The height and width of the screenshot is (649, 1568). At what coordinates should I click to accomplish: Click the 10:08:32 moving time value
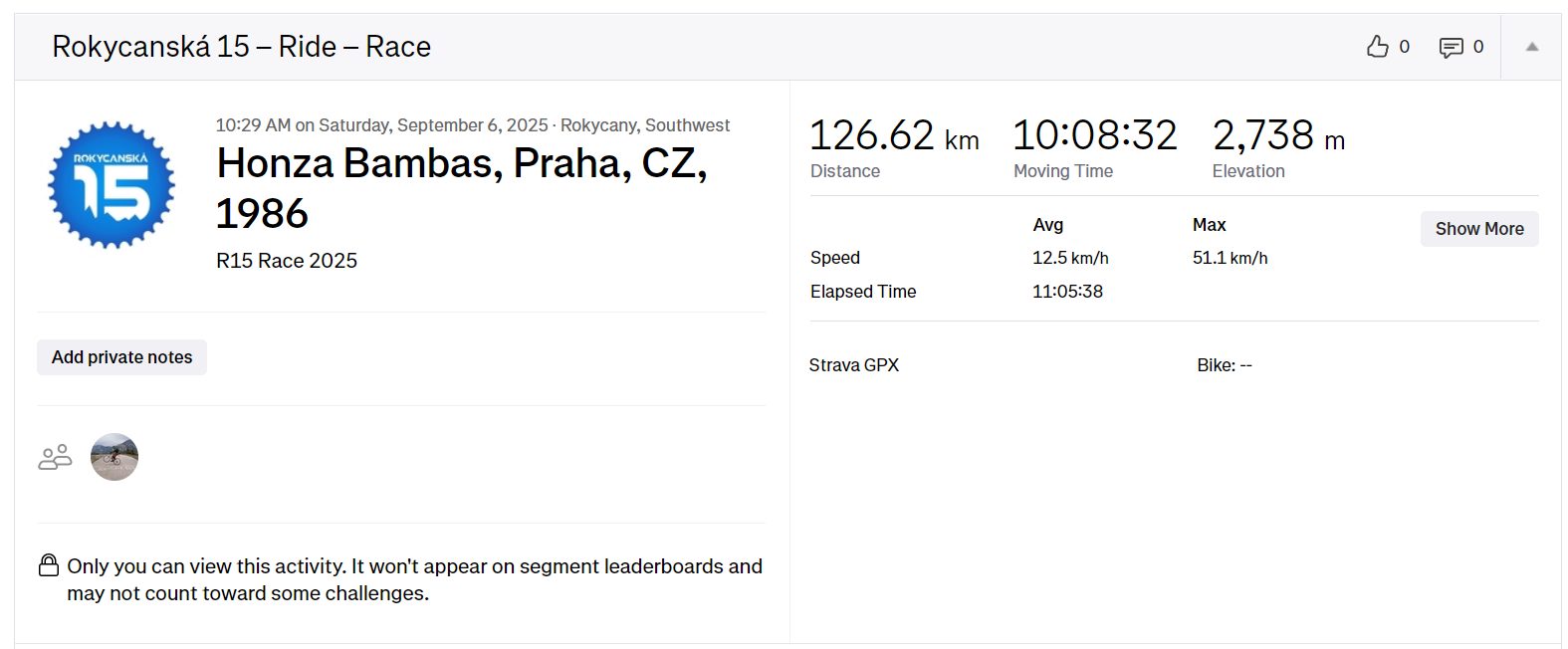1094,136
